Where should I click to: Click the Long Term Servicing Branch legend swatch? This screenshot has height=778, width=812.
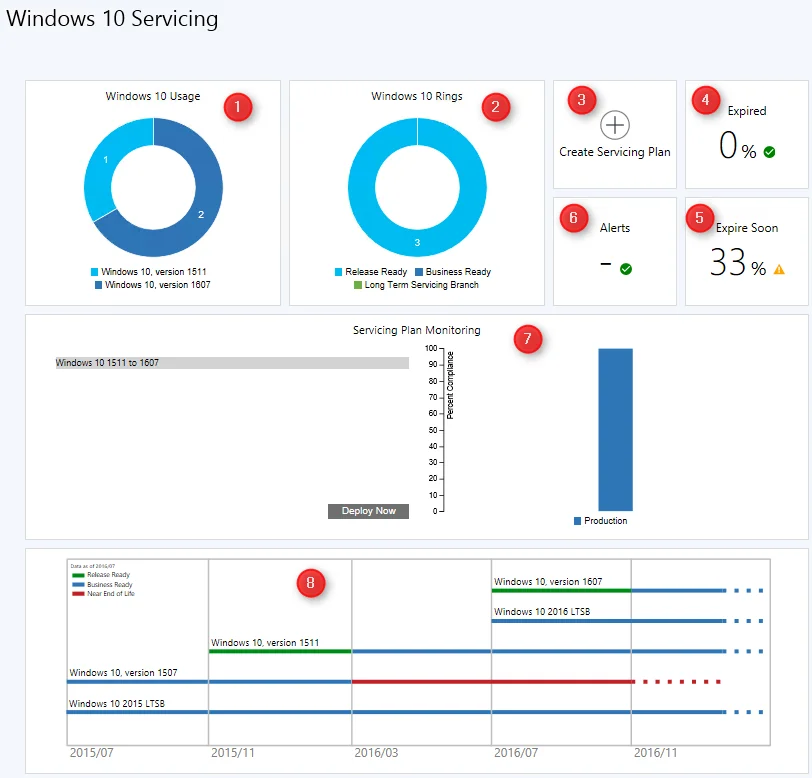tap(358, 285)
